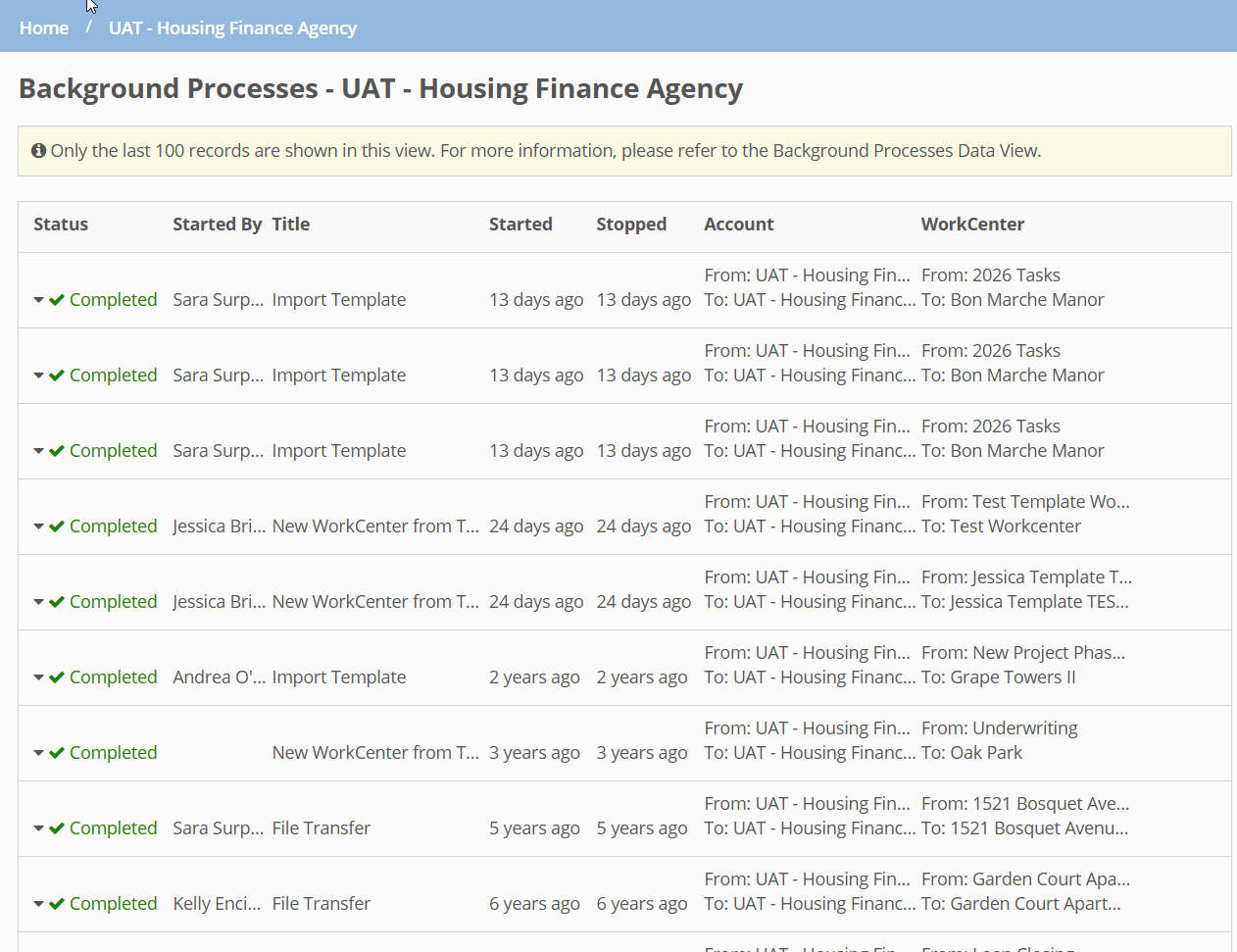Click the info icon in the notice banner
This screenshot has height=952, width=1237.
click(x=37, y=149)
